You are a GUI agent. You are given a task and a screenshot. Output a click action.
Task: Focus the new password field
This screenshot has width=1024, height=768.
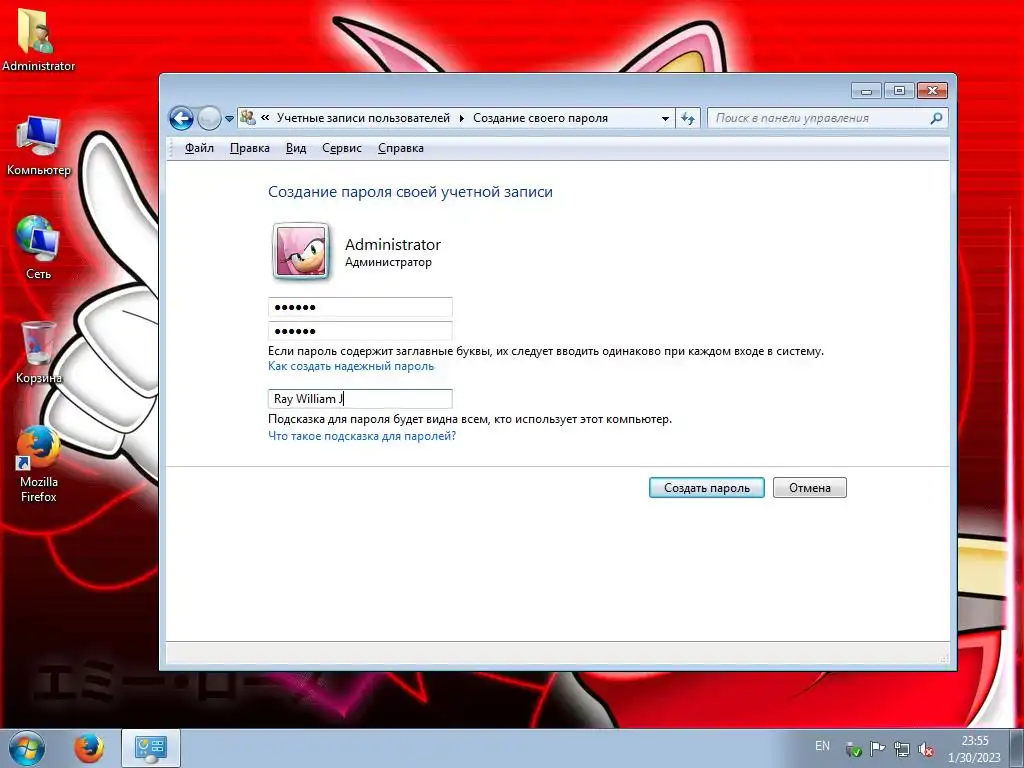click(x=360, y=307)
